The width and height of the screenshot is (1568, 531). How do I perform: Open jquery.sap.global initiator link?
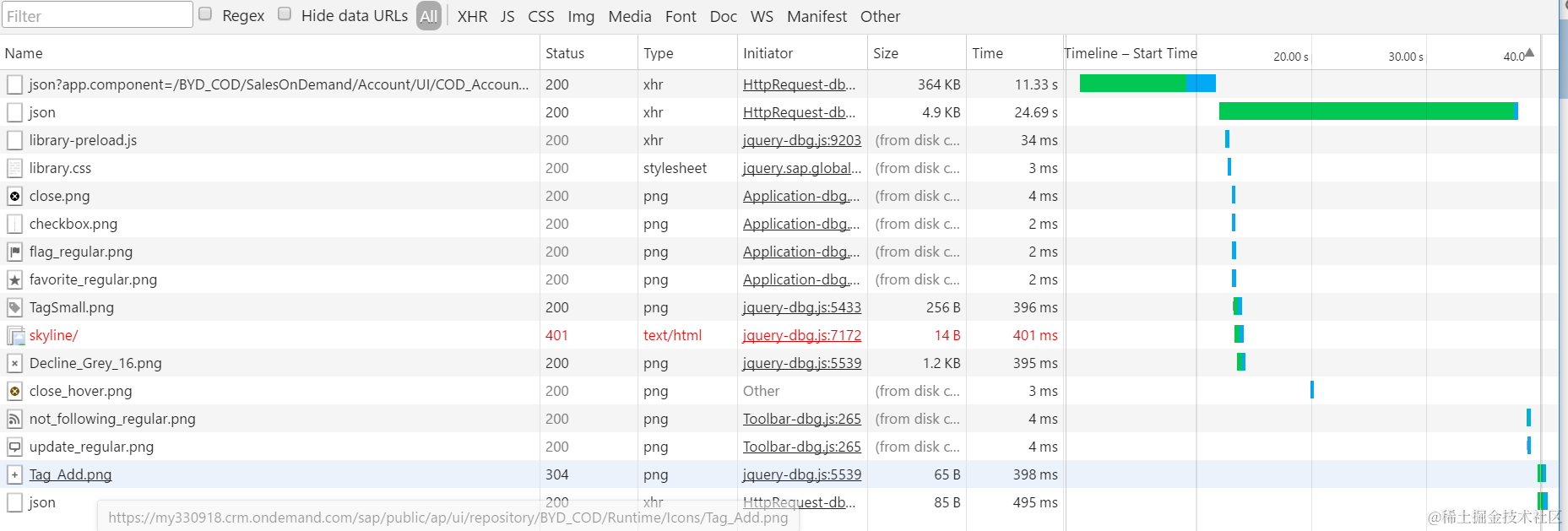(802, 168)
